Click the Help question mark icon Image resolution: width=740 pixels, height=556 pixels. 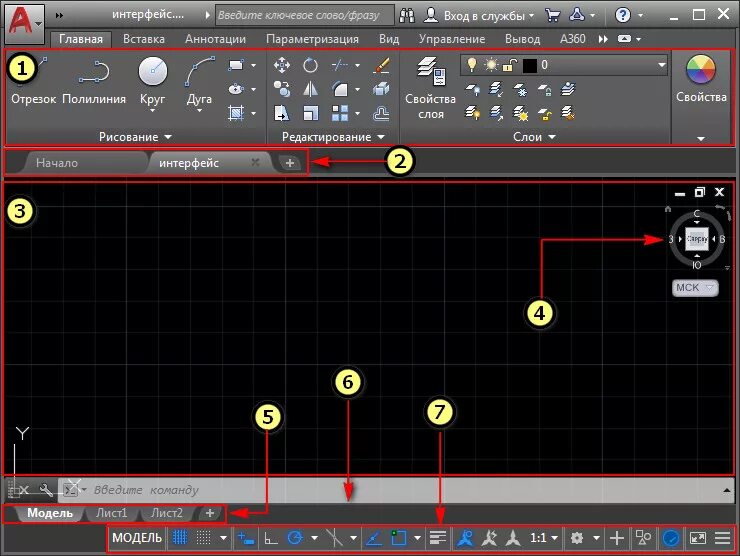[622, 15]
